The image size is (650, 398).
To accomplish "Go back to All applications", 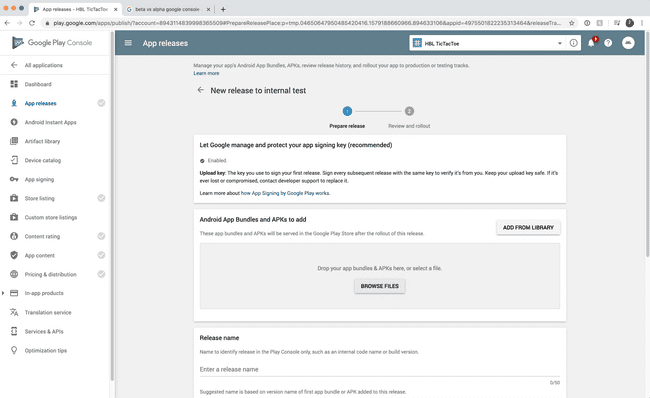I will tap(44, 65).
